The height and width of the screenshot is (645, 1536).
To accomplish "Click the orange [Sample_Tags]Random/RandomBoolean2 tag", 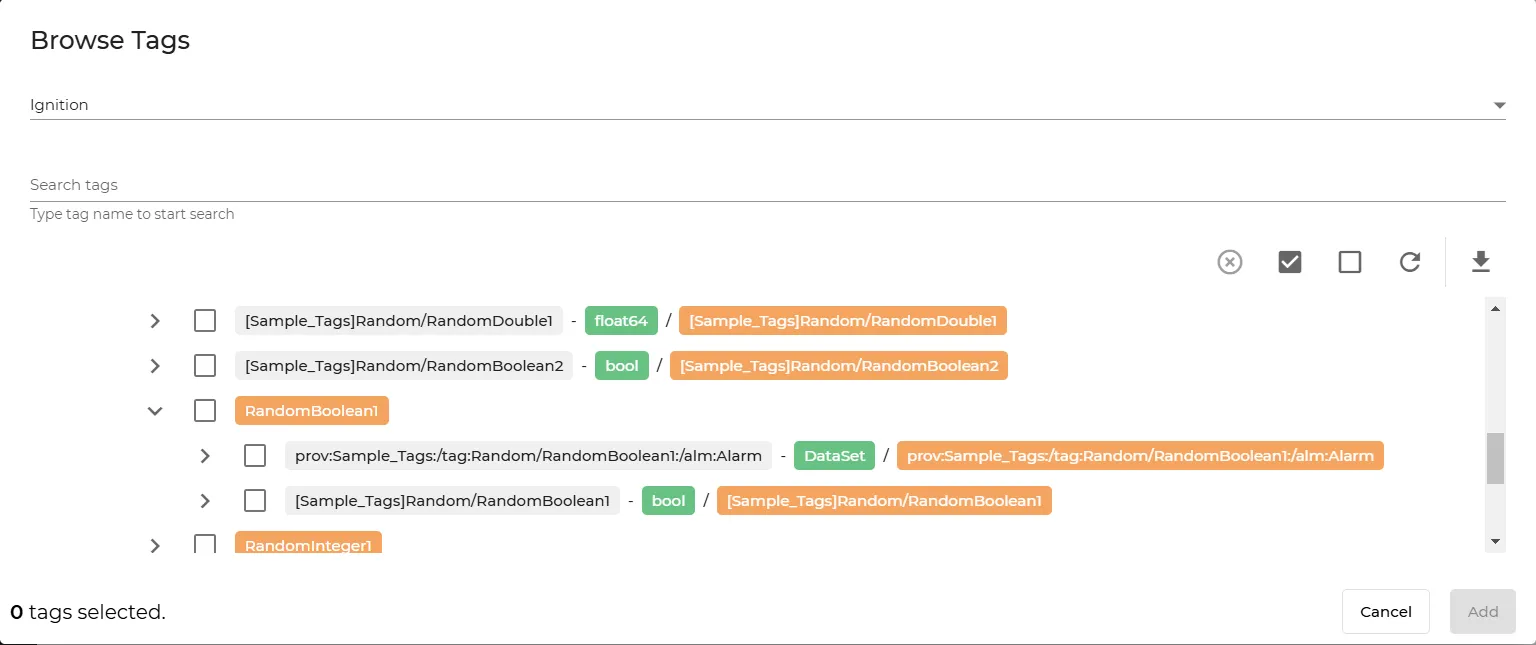I will [x=839, y=366].
